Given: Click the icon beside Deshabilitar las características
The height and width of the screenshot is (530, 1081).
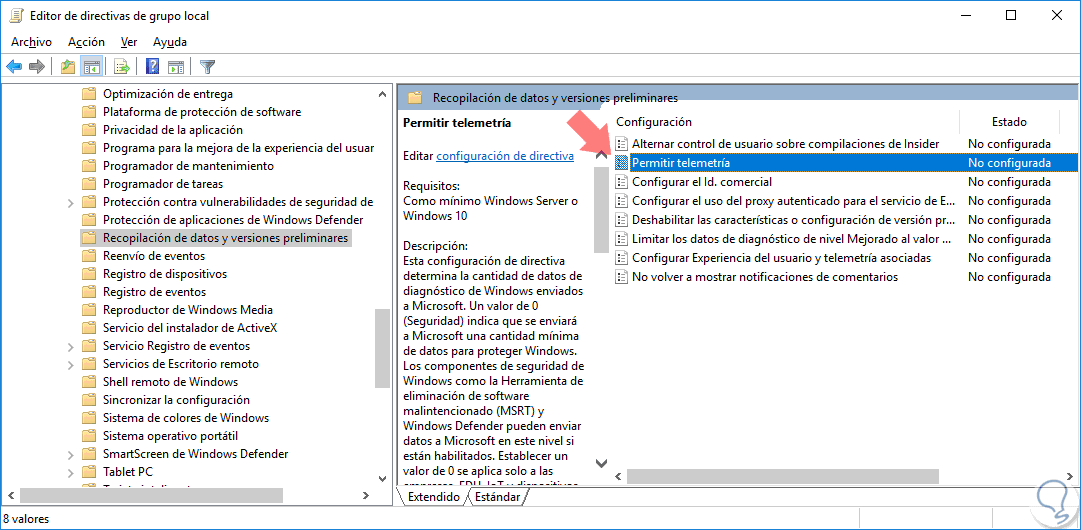Looking at the screenshot, I should (622, 220).
